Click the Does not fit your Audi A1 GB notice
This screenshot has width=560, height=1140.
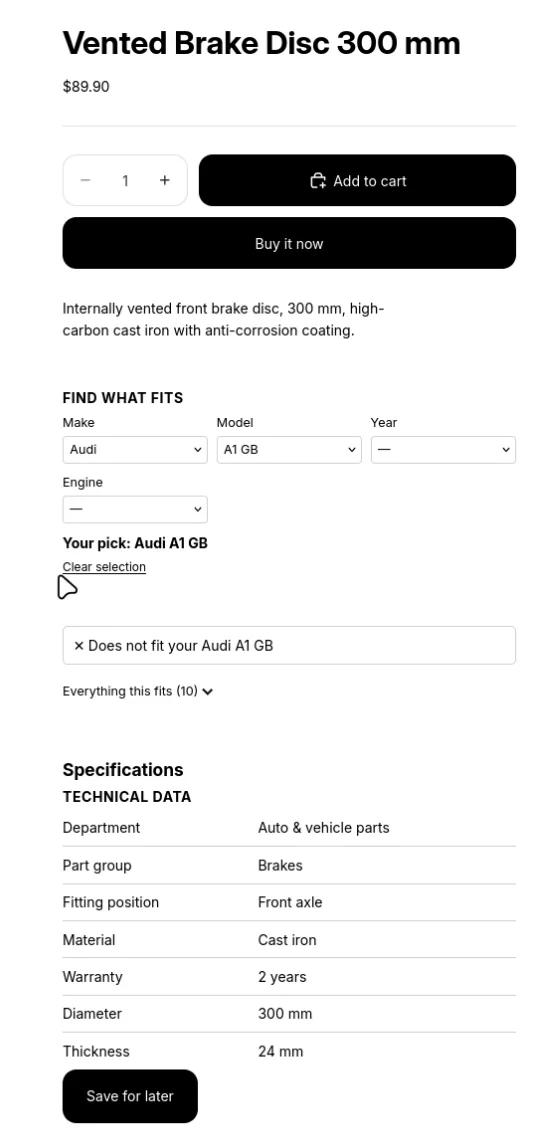(289, 646)
